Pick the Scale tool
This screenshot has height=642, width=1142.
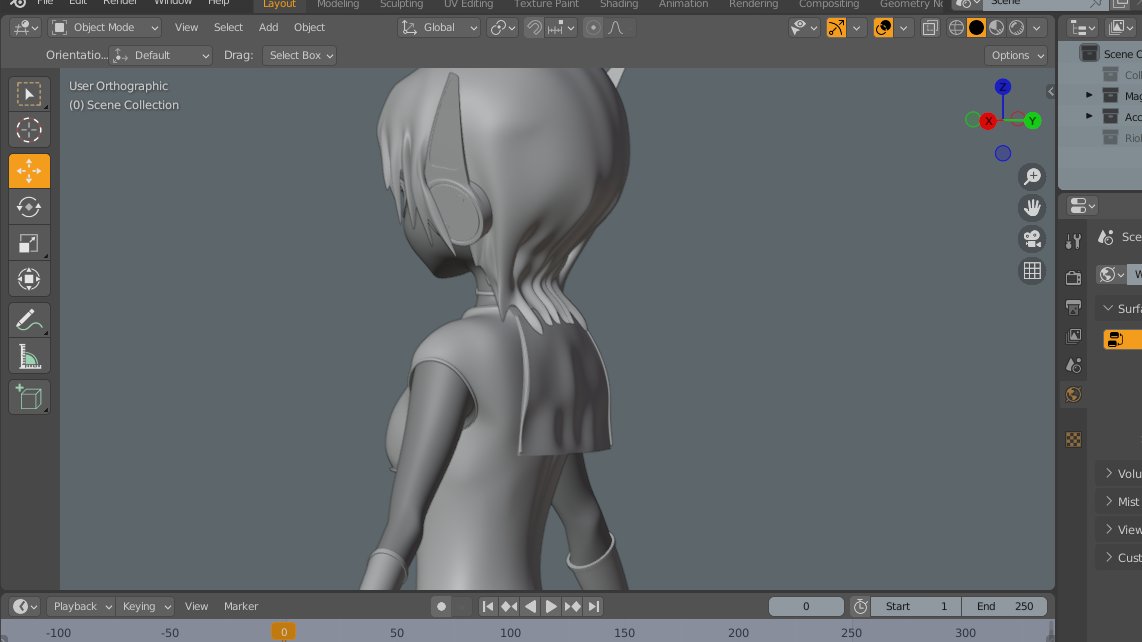(29, 243)
